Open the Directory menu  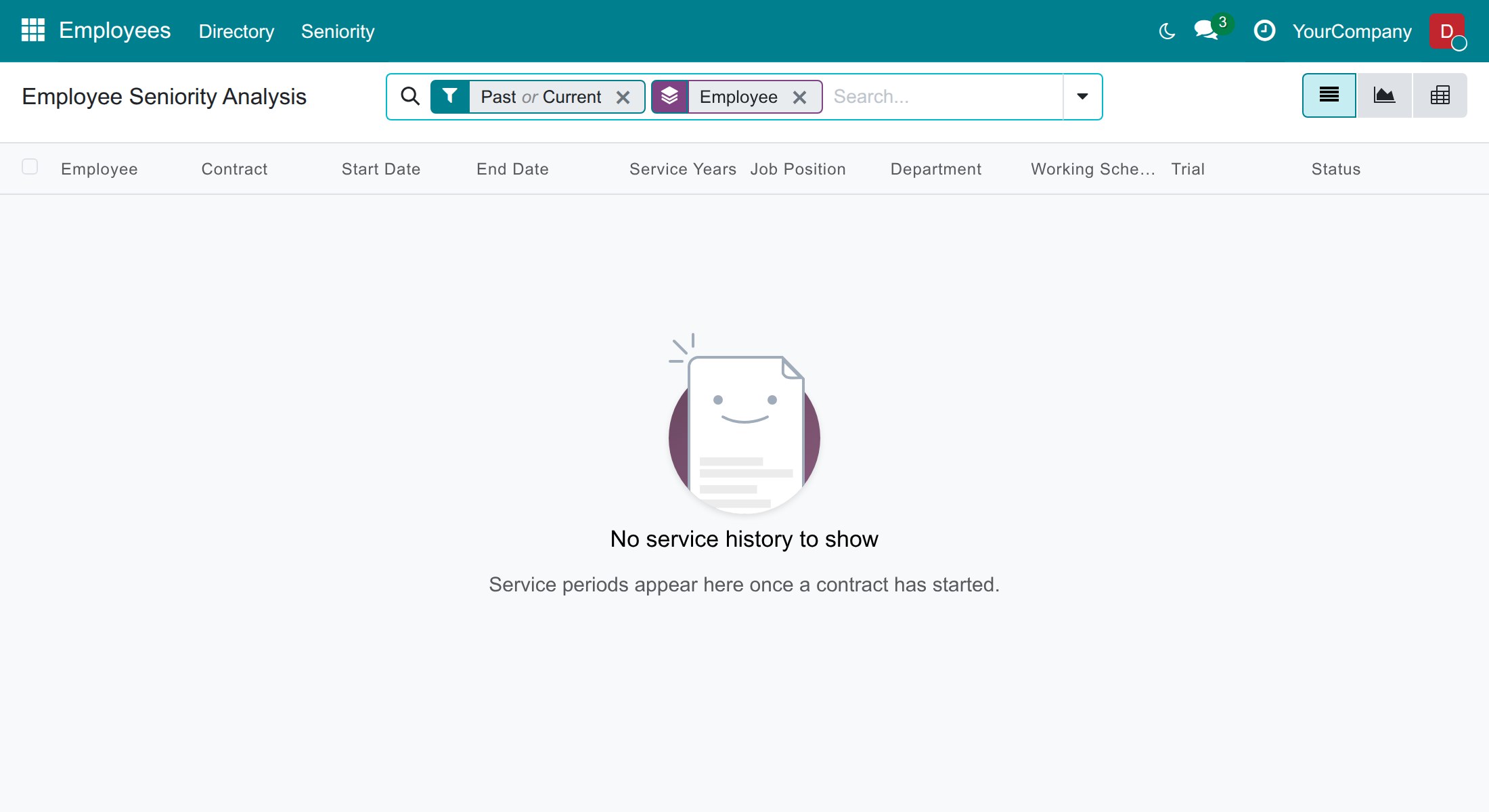[x=236, y=31]
